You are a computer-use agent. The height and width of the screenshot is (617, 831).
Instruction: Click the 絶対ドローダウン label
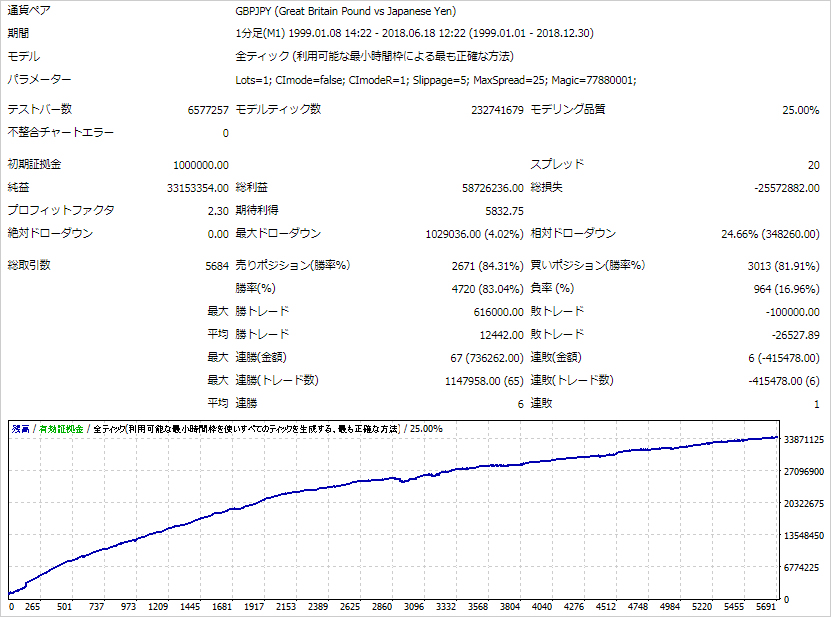pyautogui.click(x=50, y=233)
